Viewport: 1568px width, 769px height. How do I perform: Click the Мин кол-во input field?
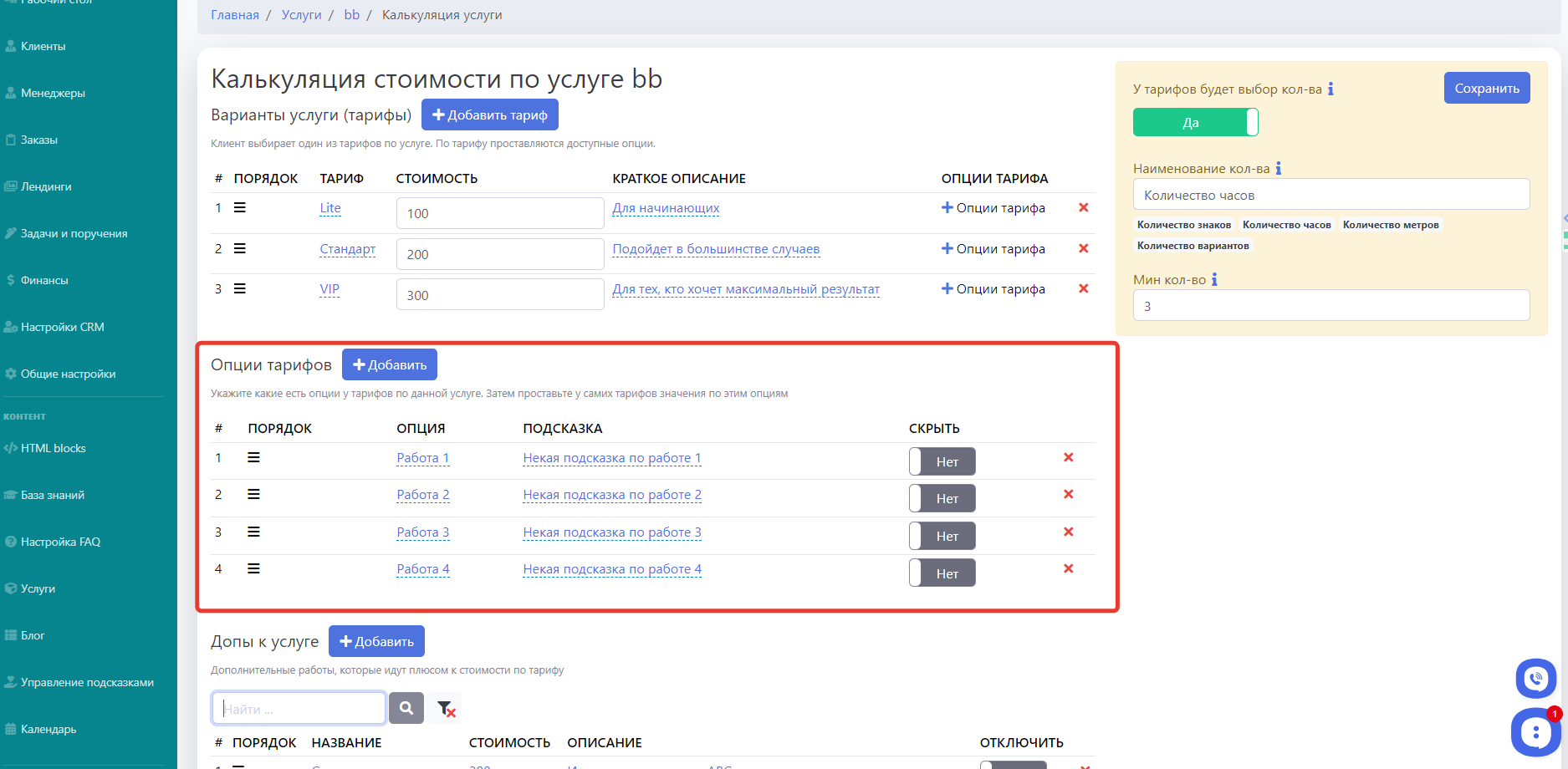pyautogui.click(x=1331, y=306)
